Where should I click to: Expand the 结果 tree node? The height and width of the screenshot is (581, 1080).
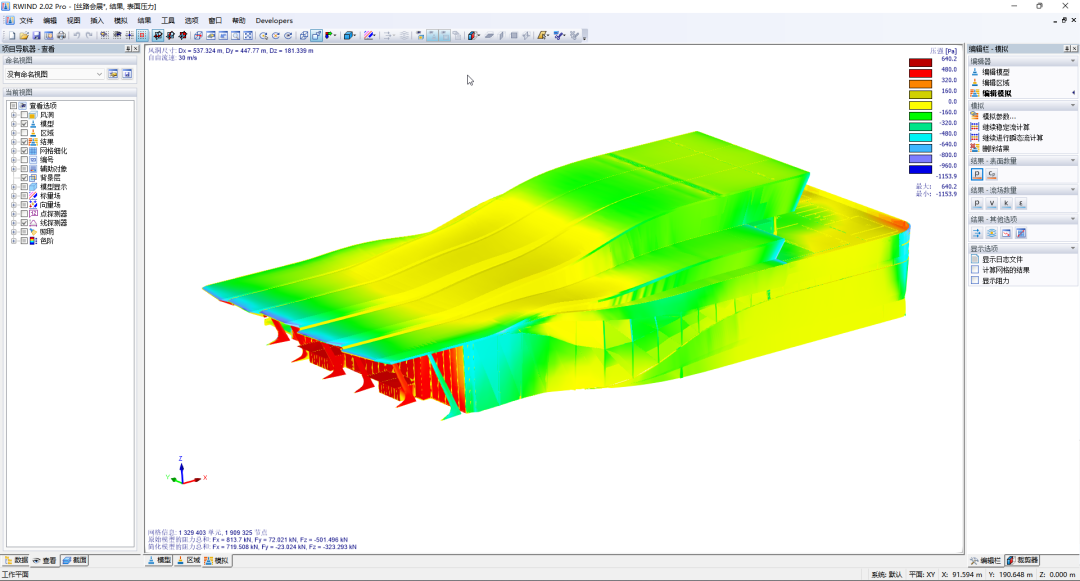click(x=14, y=142)
